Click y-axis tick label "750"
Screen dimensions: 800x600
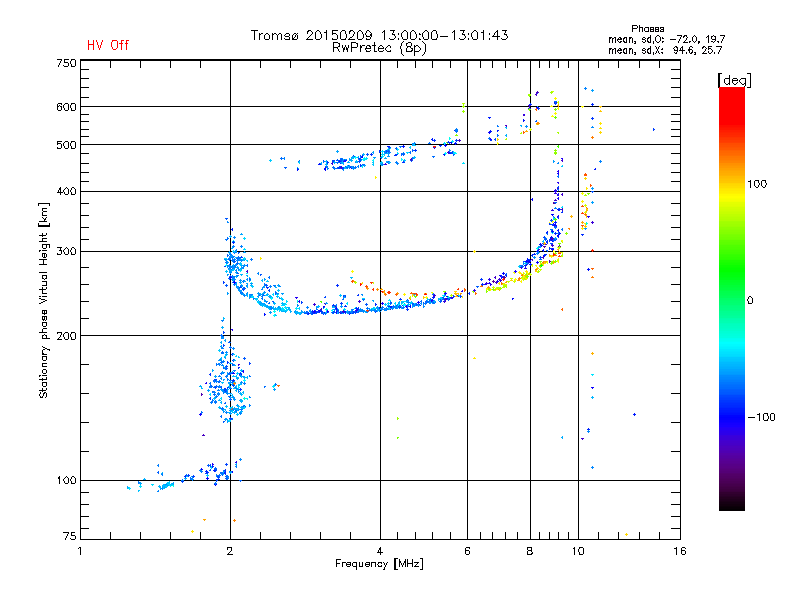click(x=66, y=63)
